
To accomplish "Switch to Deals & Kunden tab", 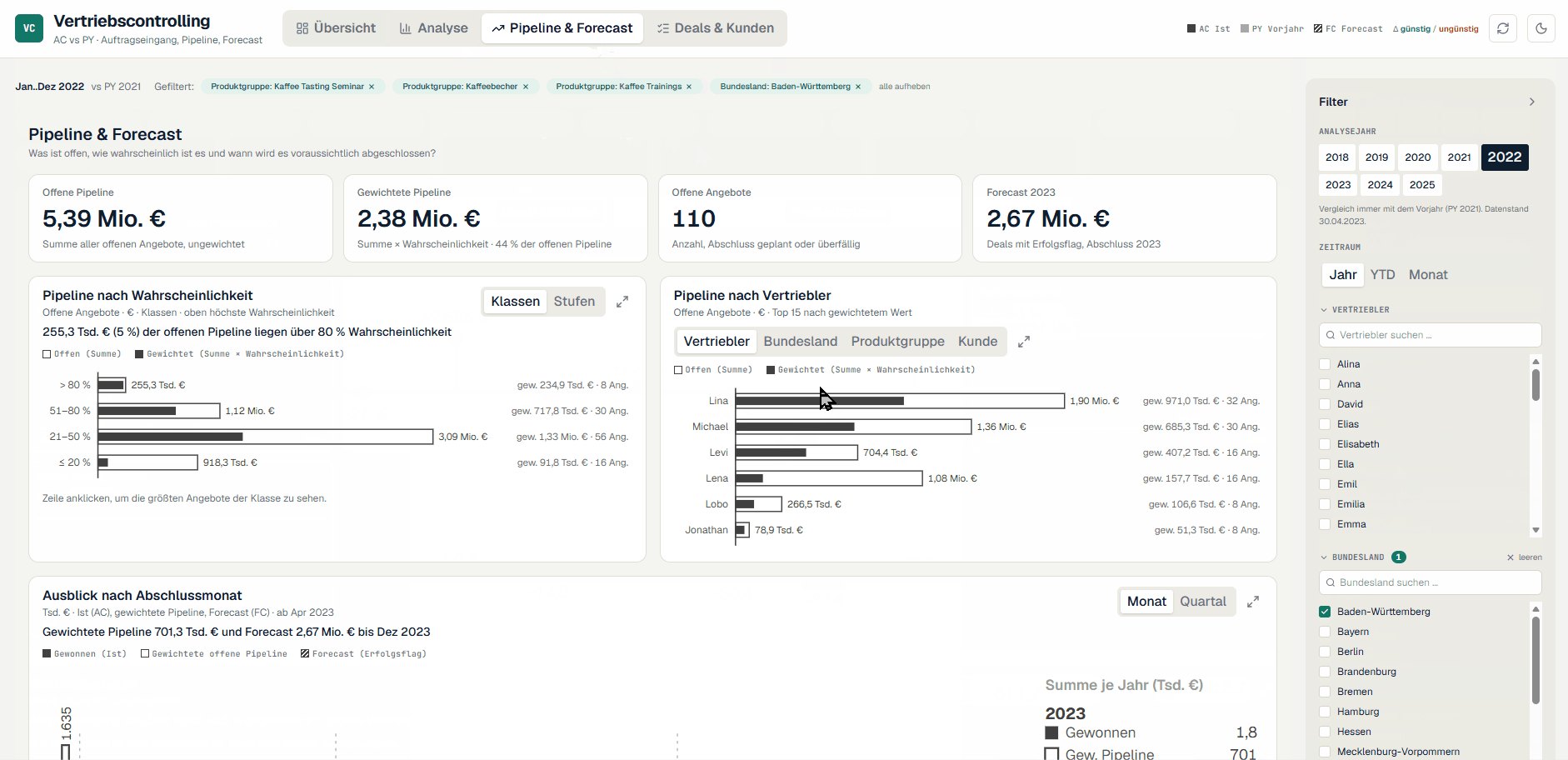I will click(x=716, y=28).
